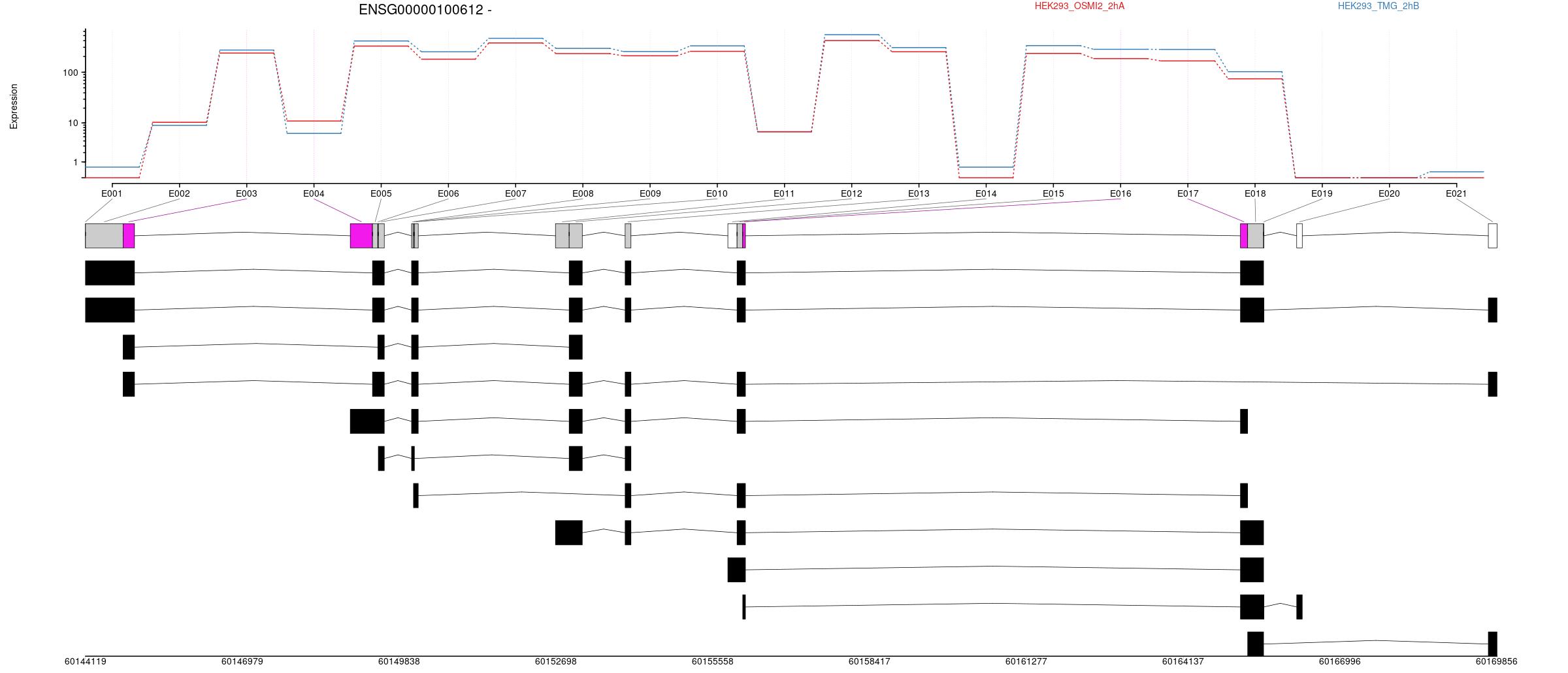Click exon label E011
This screenshot has width=1568, height=673.
click(784, 193)
